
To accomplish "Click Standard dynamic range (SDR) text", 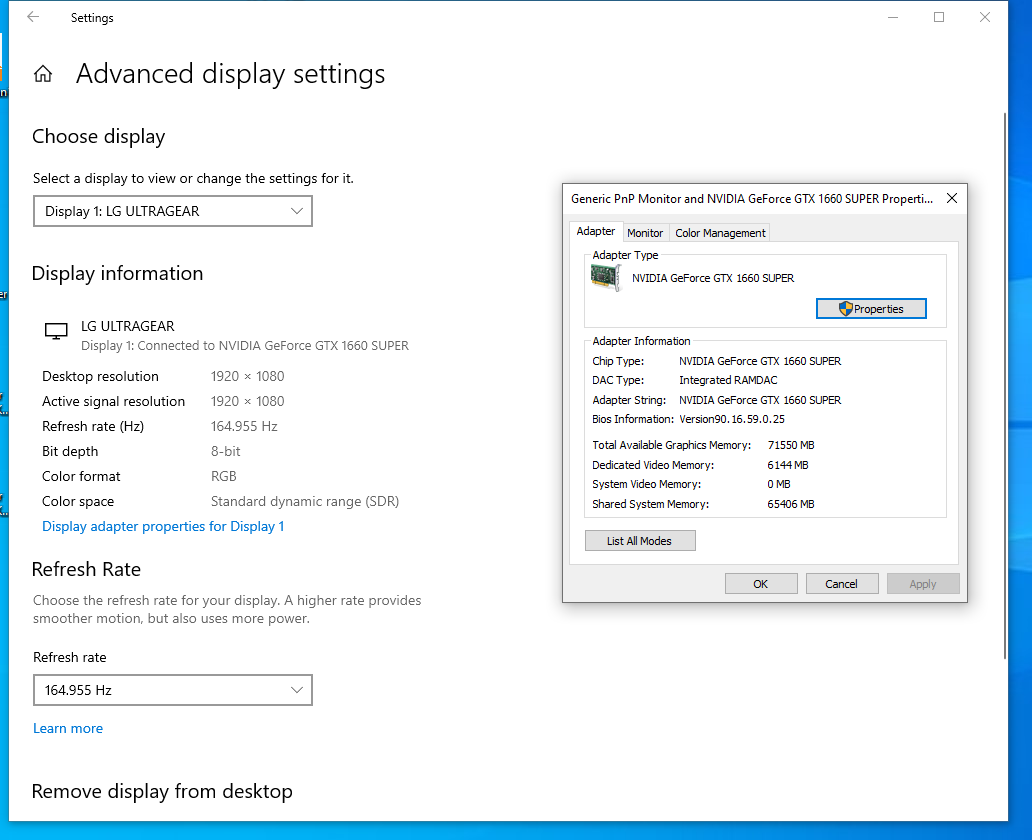I will (x=305, y=502).
